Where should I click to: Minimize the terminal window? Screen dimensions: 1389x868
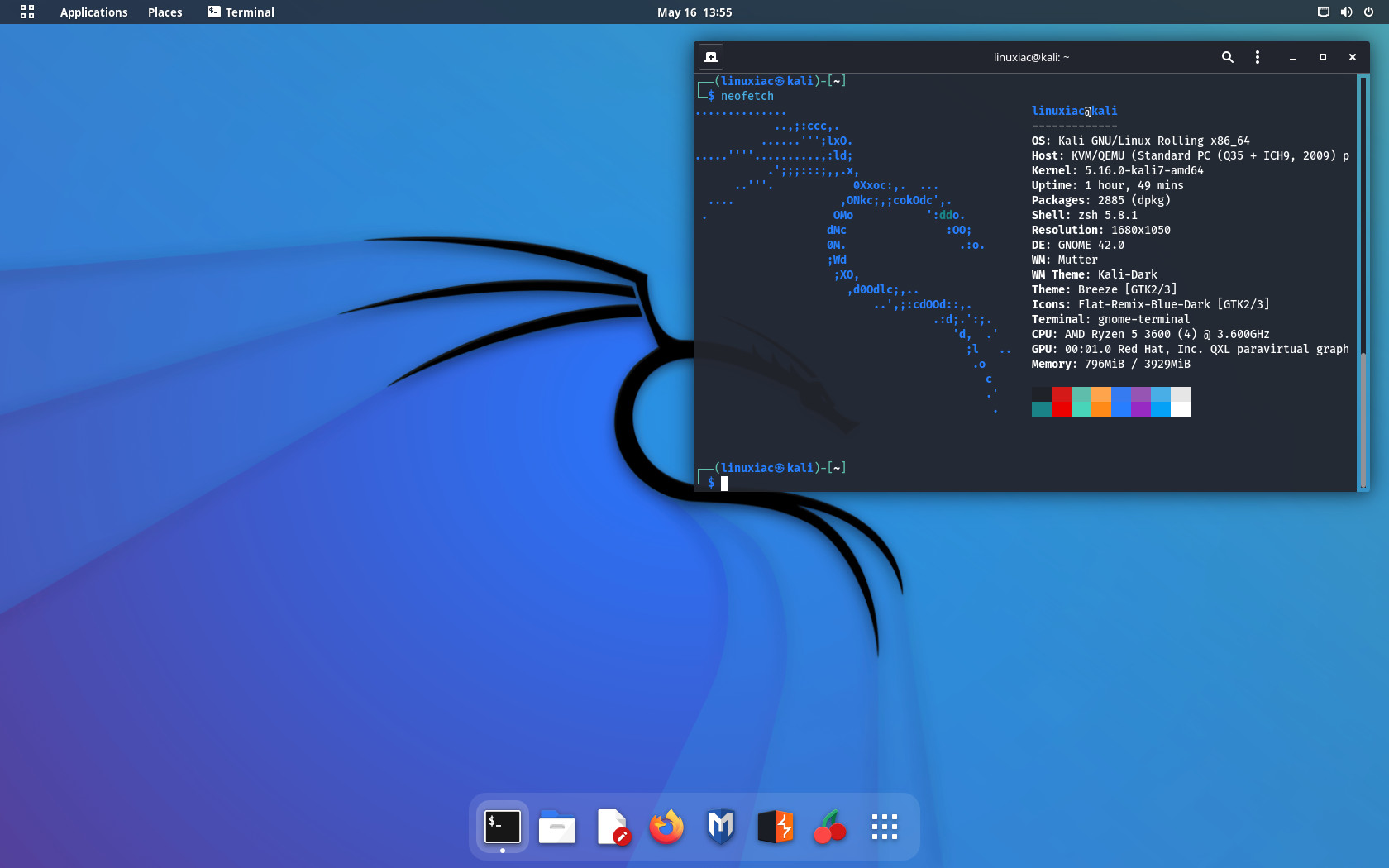(x=1292, y=57)
